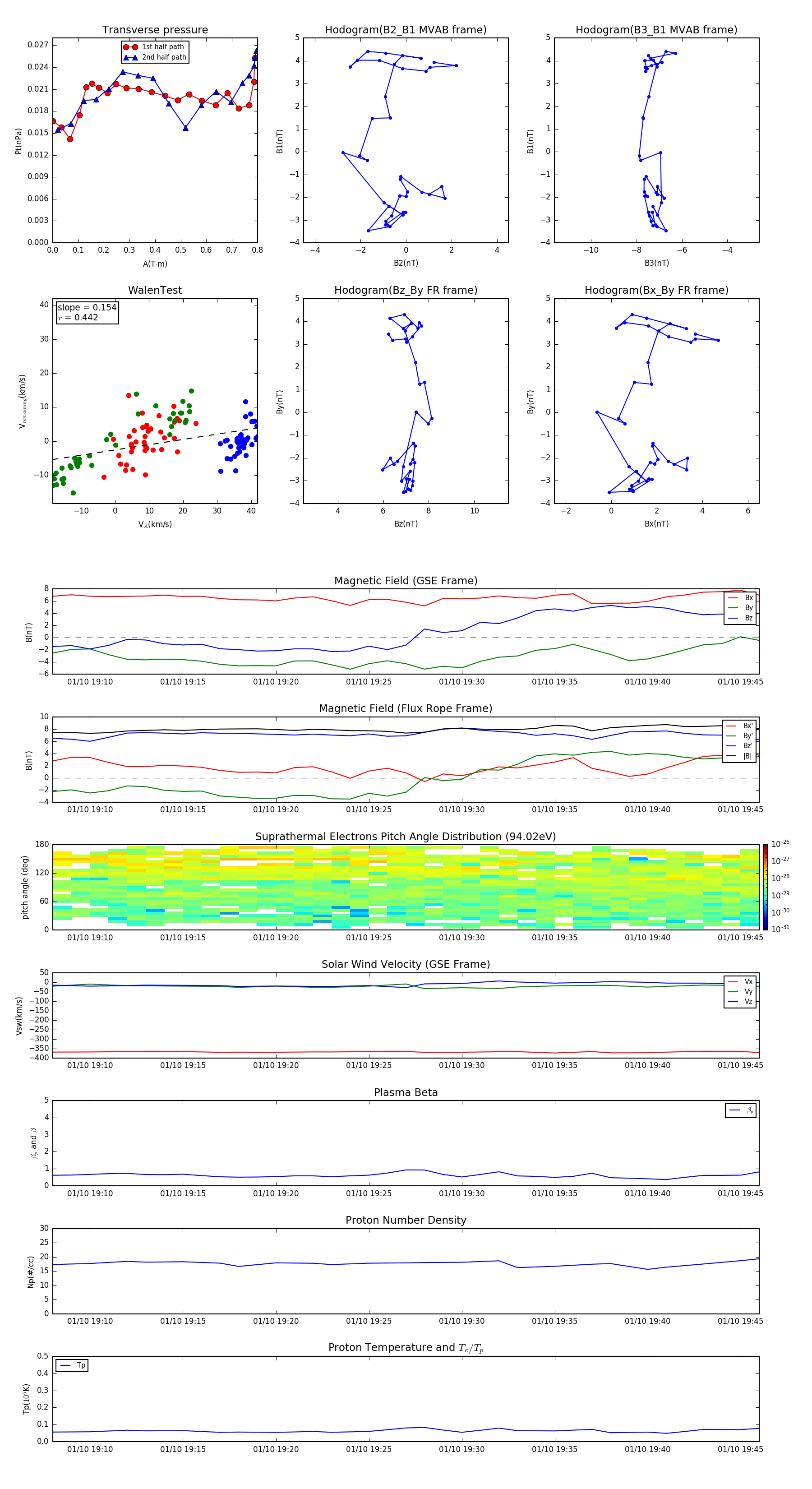Click the 'A(T·m)' x-axis label
Screen dimensions: 812x1489
[x=155, y=264]
